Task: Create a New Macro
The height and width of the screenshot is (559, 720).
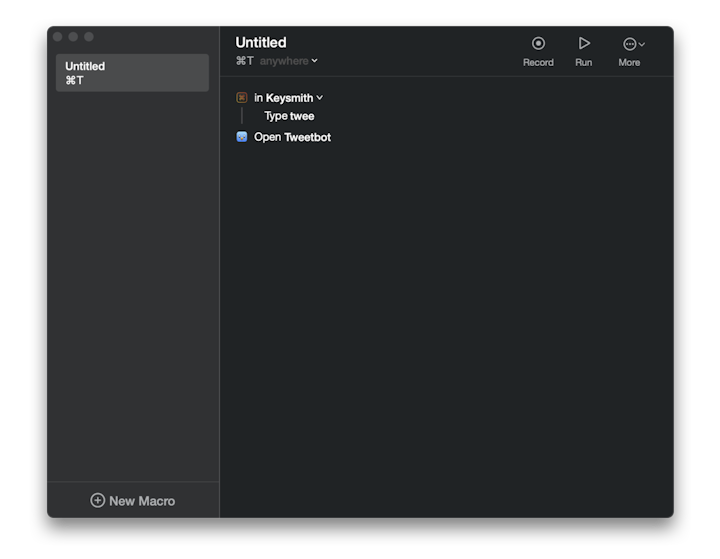Action: pos(133,501)
